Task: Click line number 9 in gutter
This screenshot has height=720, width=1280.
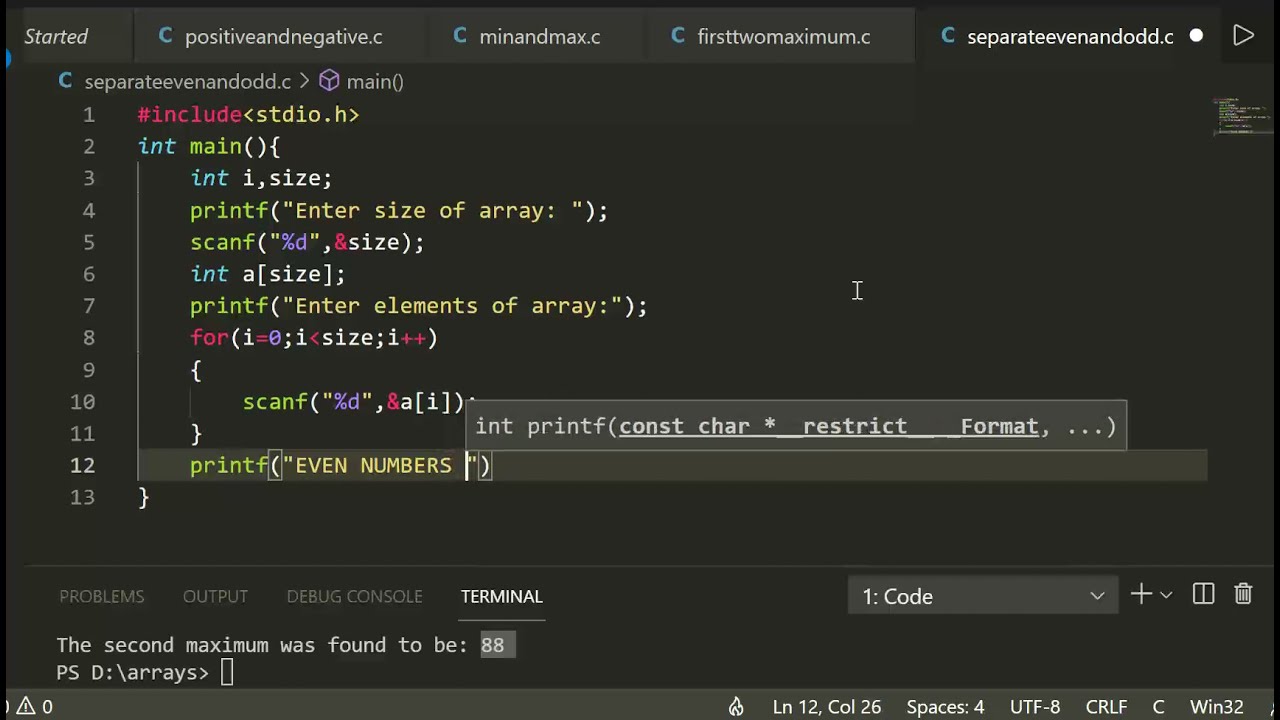Action: tap(89, 370)
